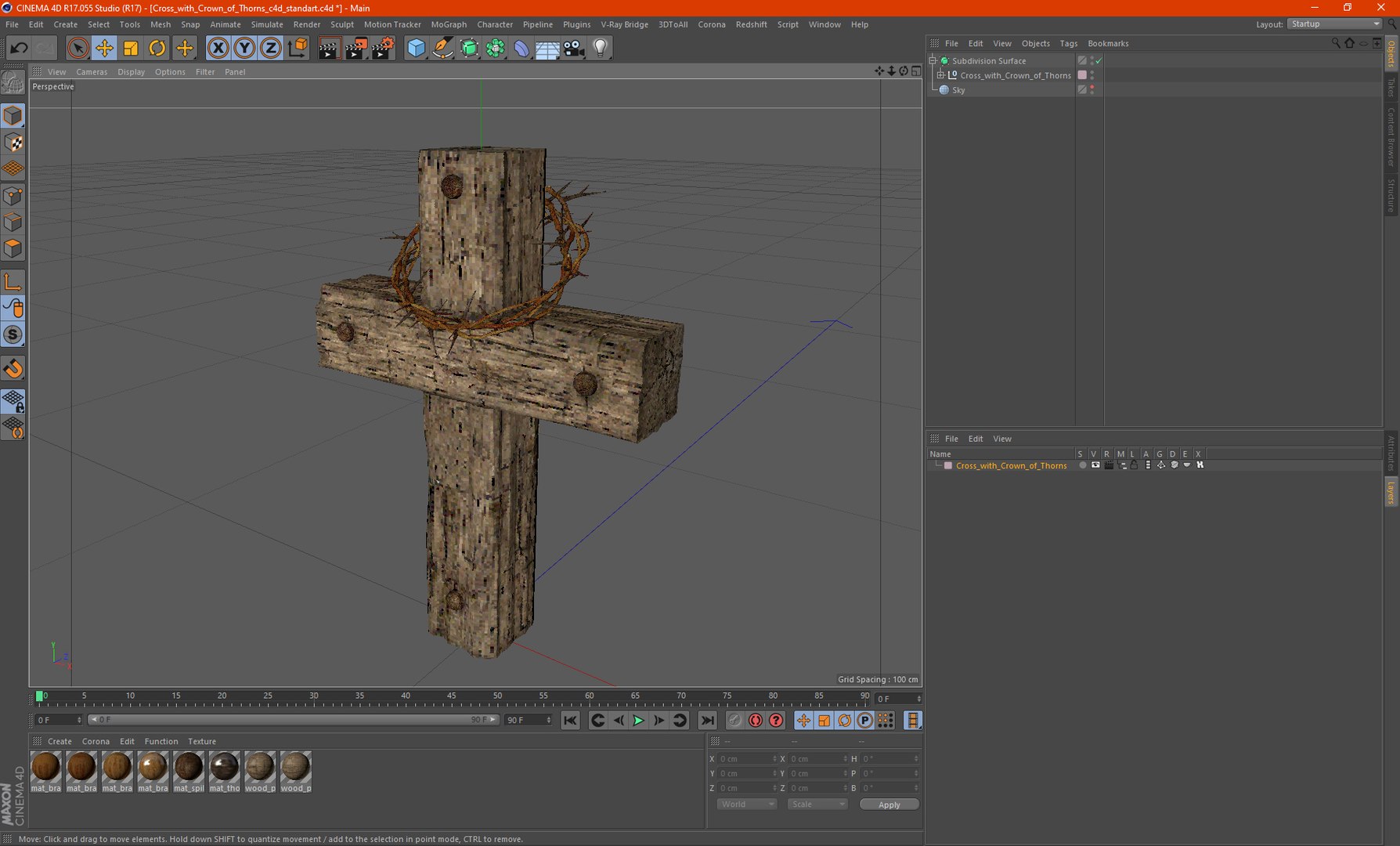The height and width of the screenshot is (846, 1400).
Task: Select the Live Selection tool
Action: 78,48
